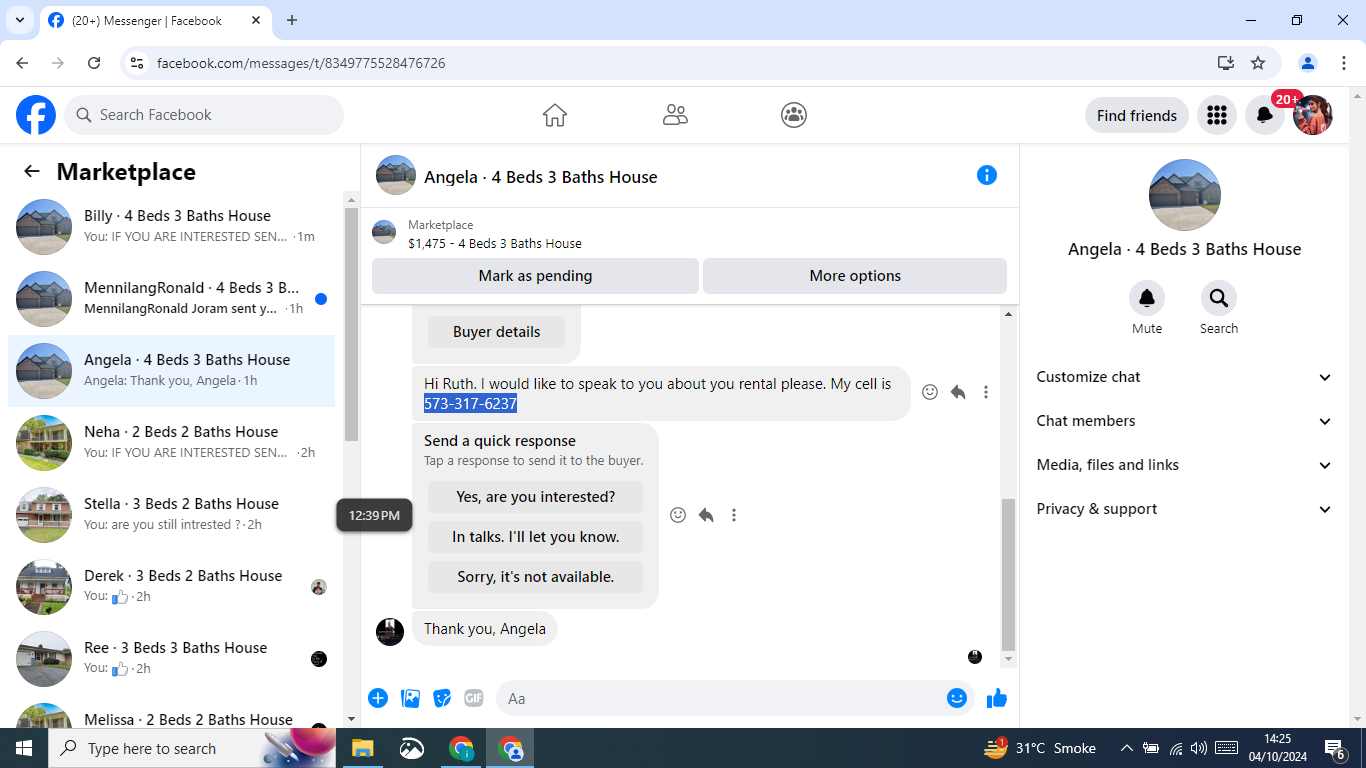Viewport: 1366px width, 768px height.
Task: Send 'In talks. I'll let you know.' response
Action: (x=535, y=537)
